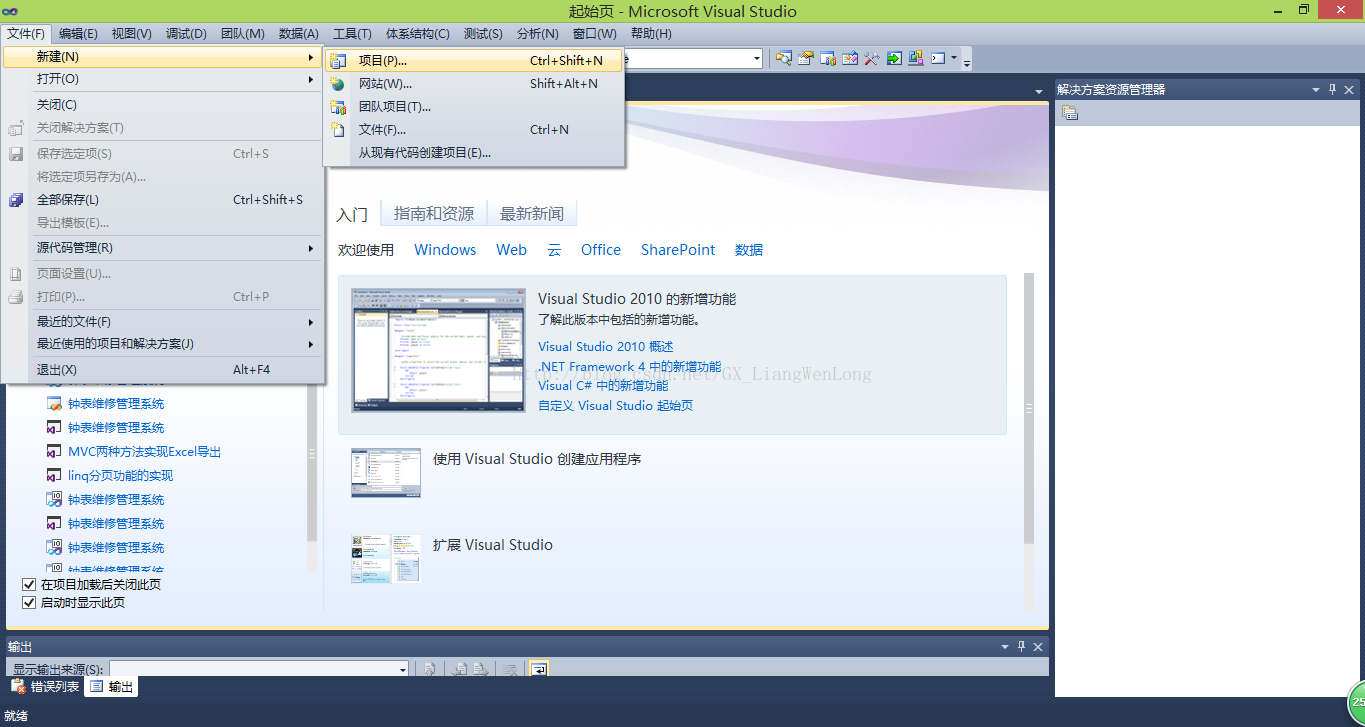
Task: Click the Object Browser toolbar icon
Action: click(850, 58)
